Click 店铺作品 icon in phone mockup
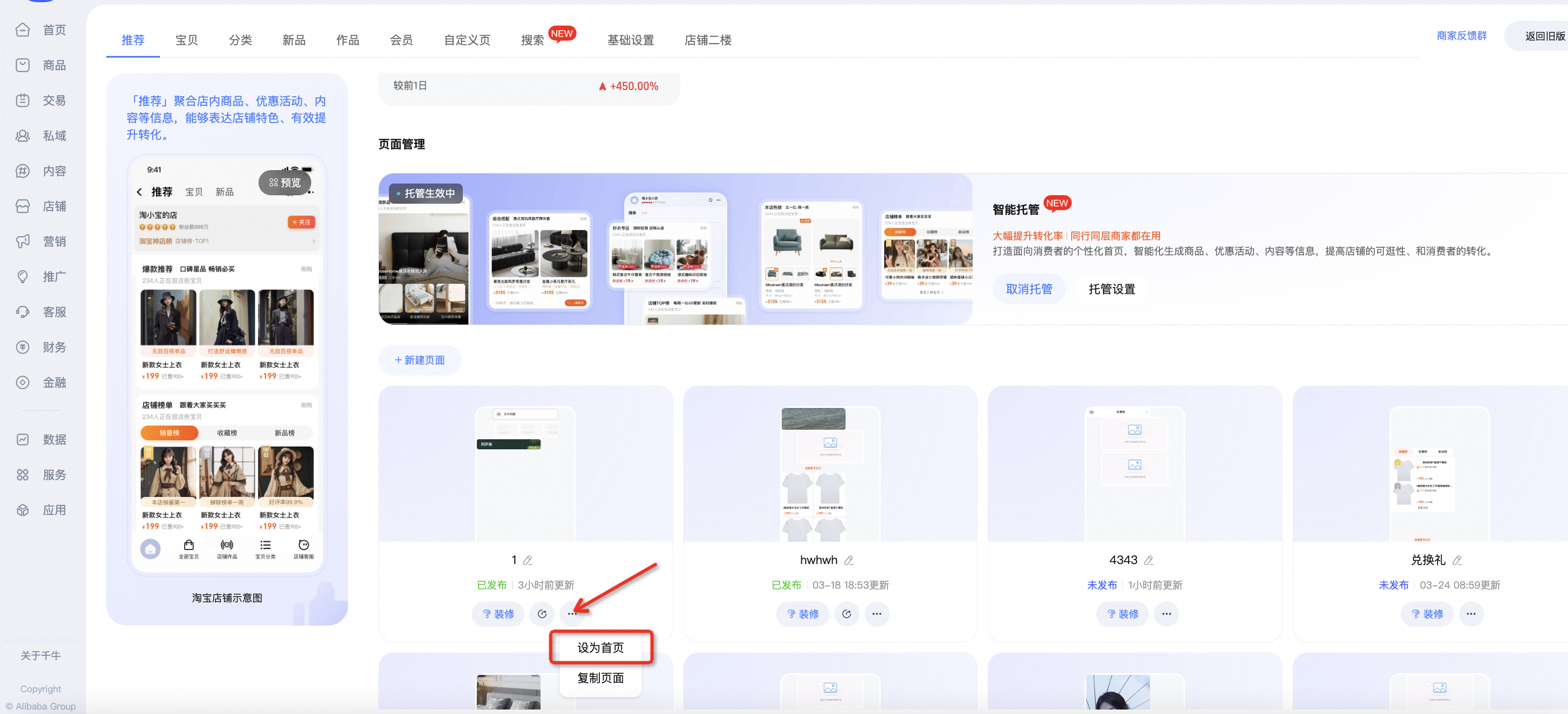 [x=227, y=548]
